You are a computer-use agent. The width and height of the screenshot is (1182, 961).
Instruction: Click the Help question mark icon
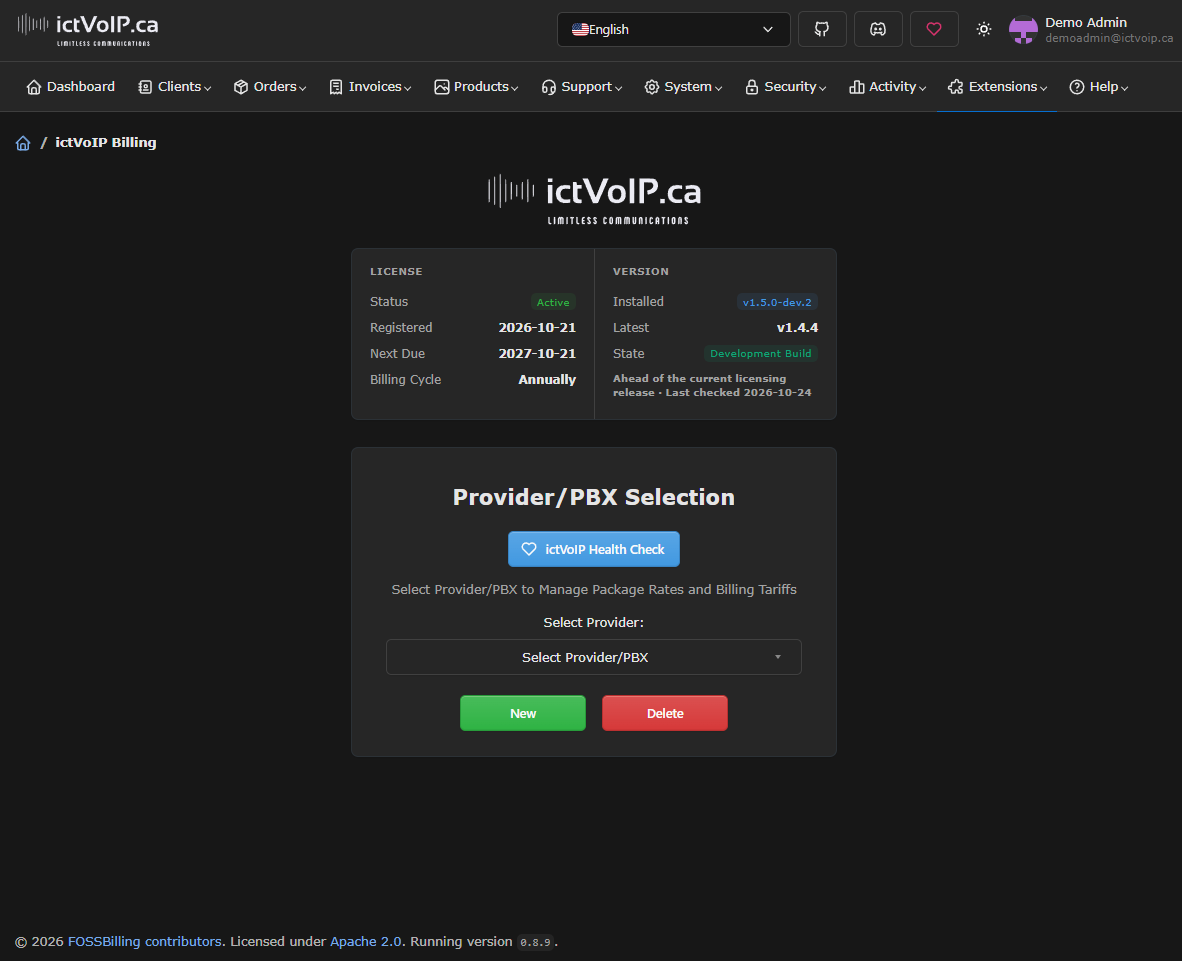1076,87
